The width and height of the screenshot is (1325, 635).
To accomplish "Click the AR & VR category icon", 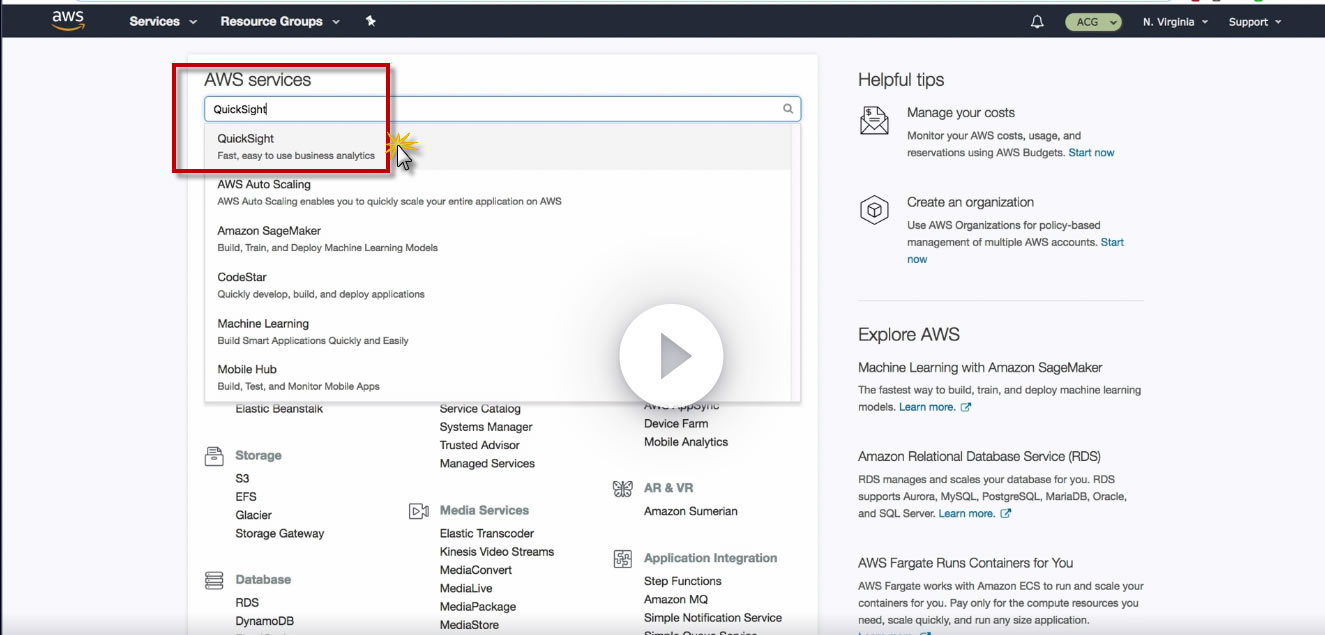I will 623,489.
